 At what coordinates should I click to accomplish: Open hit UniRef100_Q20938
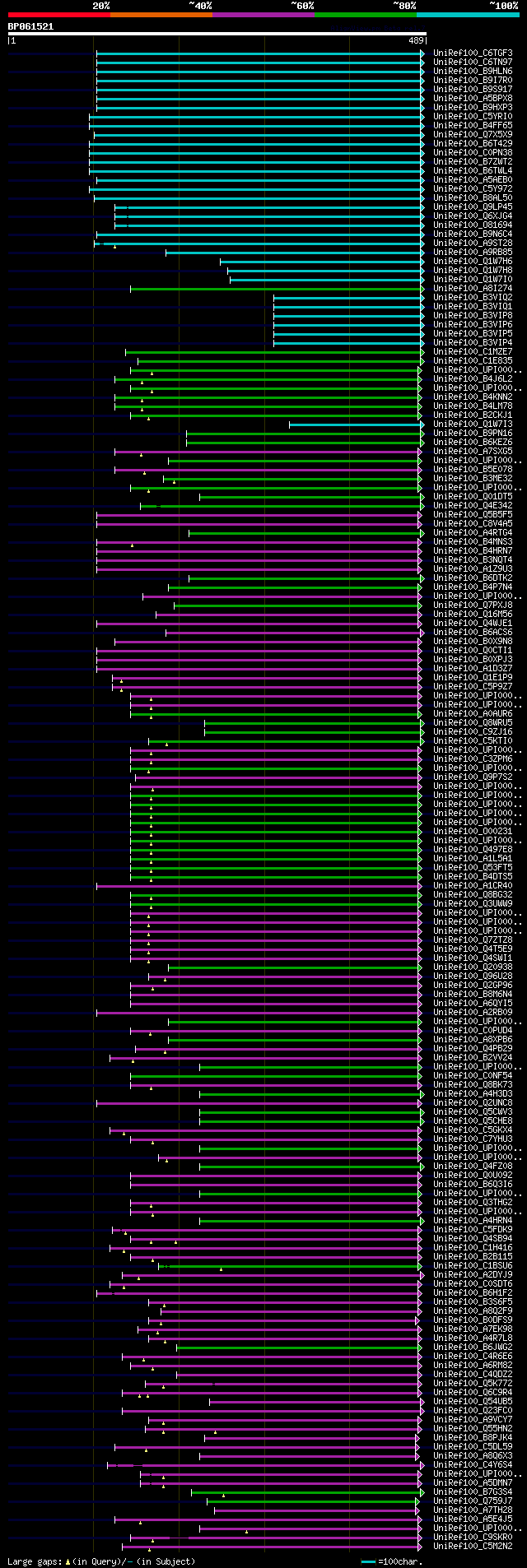pyautogui.click(x=473, y=967)
